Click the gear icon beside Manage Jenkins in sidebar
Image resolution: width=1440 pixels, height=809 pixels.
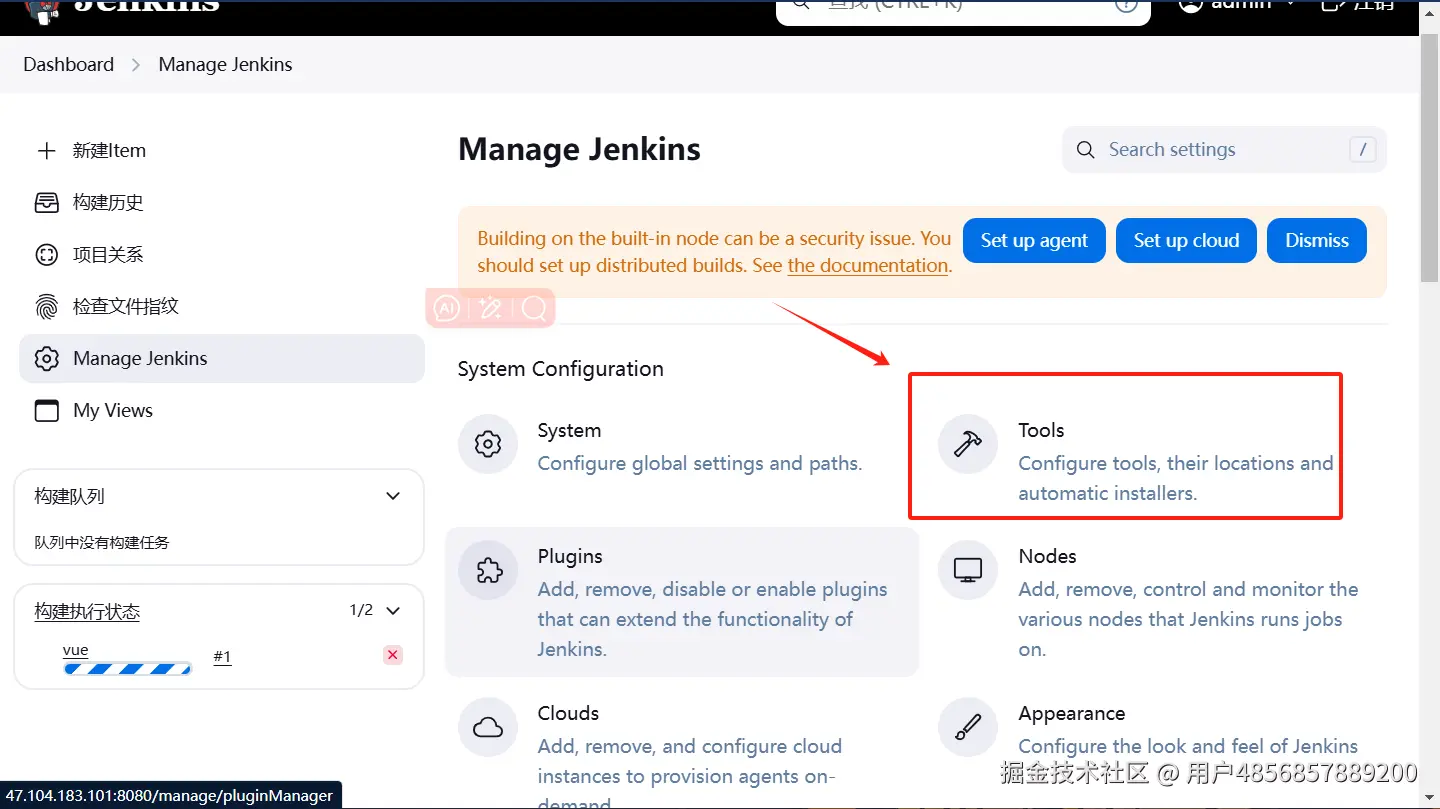click(x=46, y=359)
